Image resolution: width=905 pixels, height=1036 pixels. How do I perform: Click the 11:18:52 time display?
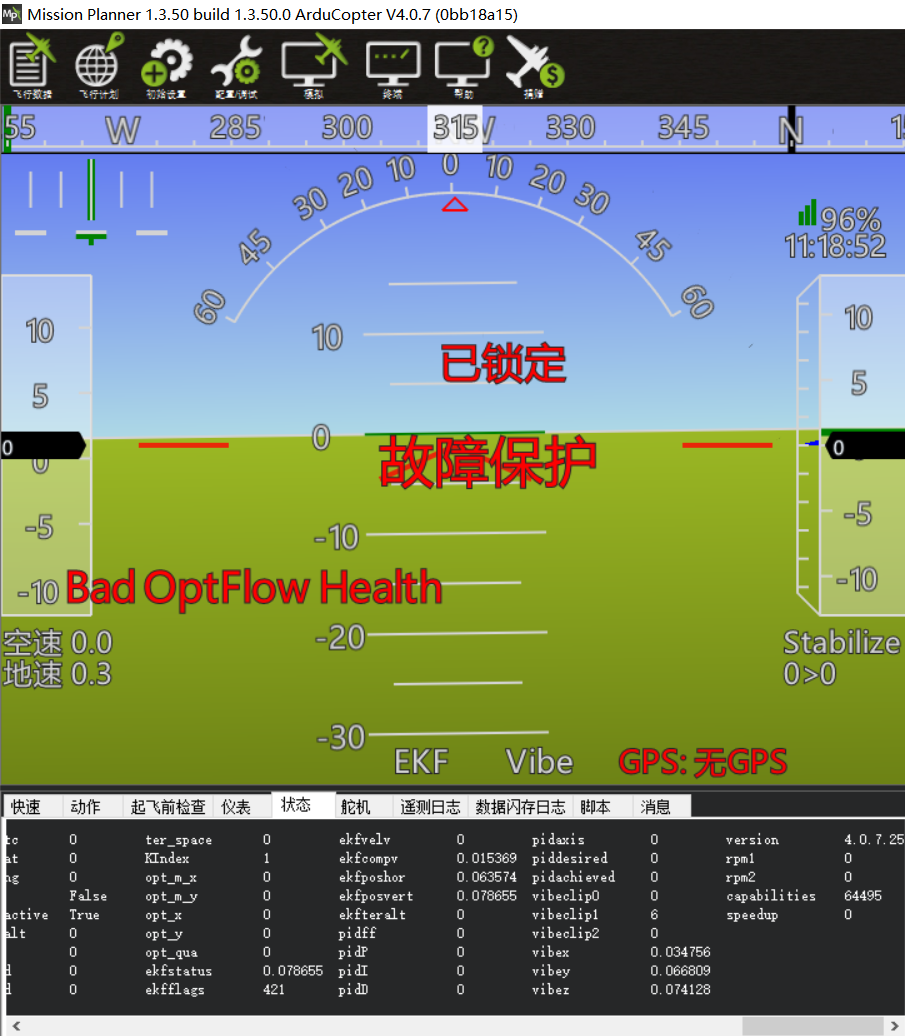(836, 246)
